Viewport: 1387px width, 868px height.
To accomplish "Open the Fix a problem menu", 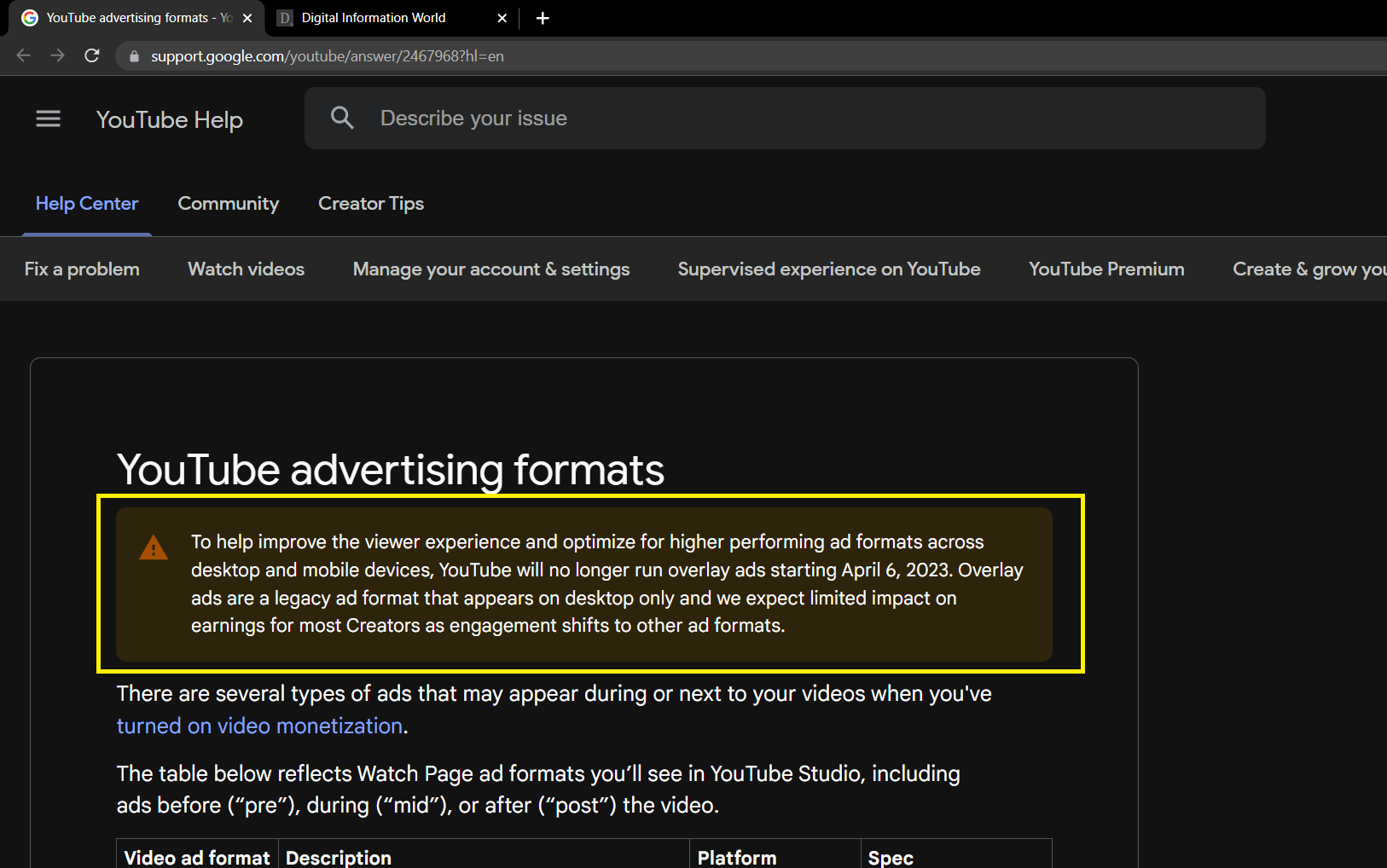I will [x=82, y=269].
